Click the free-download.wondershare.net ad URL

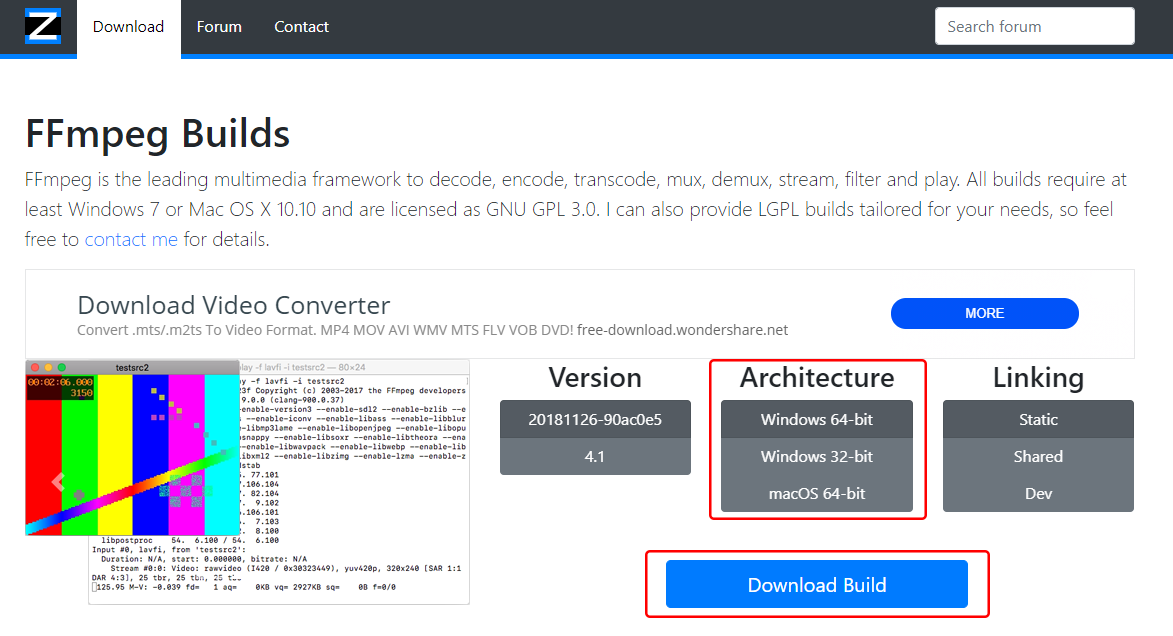pos(682,330)
